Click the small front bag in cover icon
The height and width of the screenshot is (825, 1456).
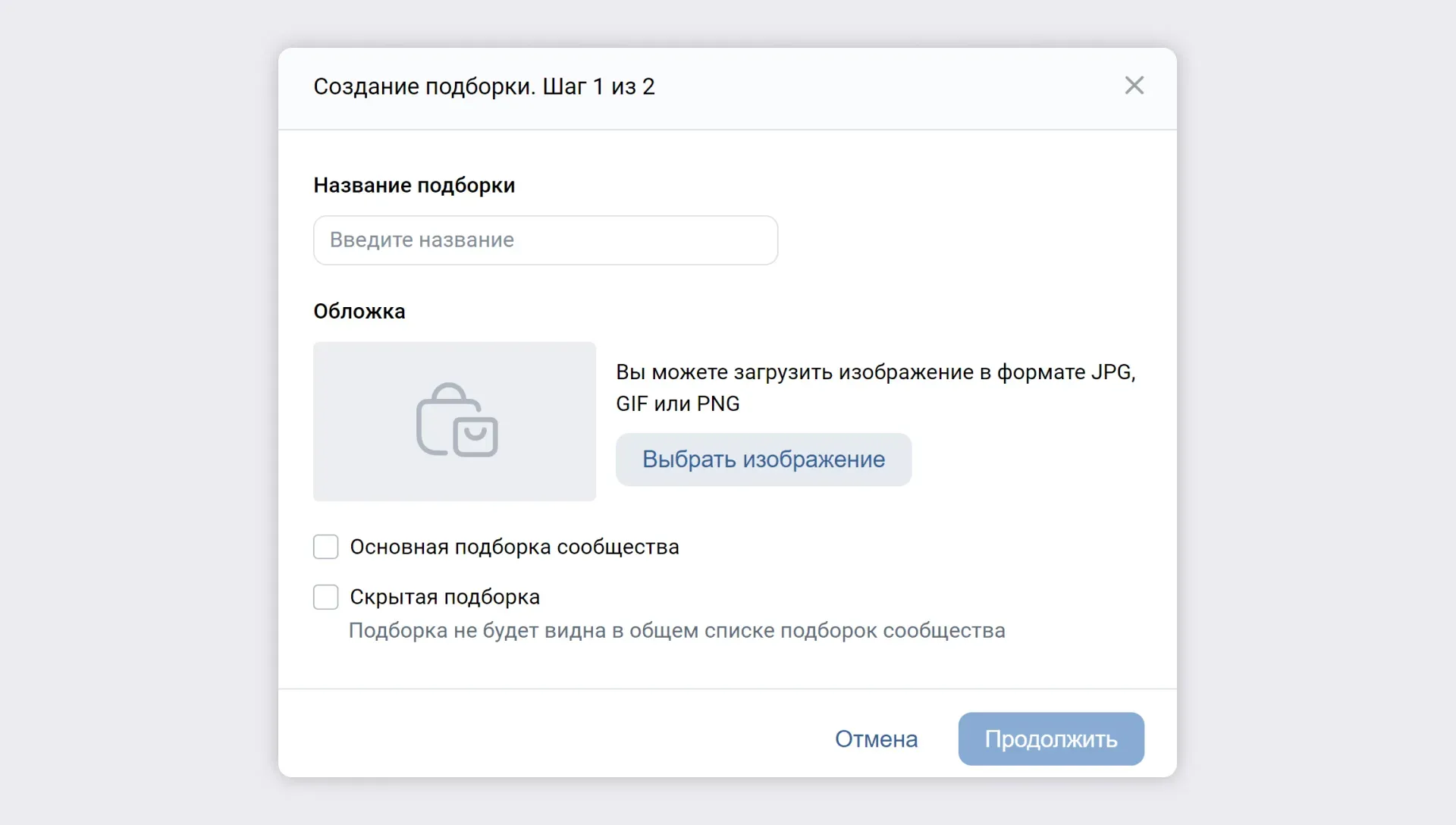pos(475,438)
